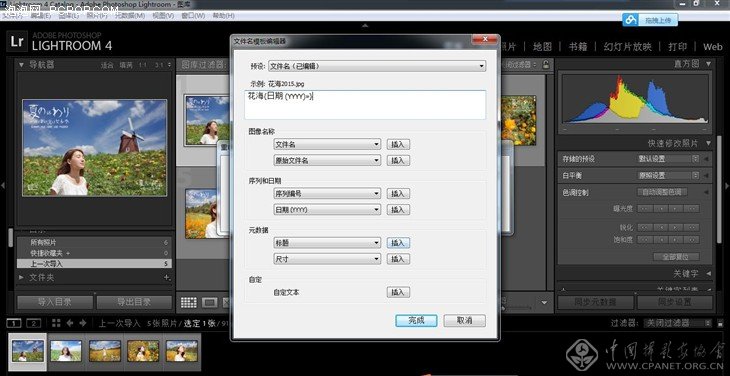This screenshot has width=730, height=376.
Task: Switch to the 幻灯片放映 module
Action: [628, 47]
